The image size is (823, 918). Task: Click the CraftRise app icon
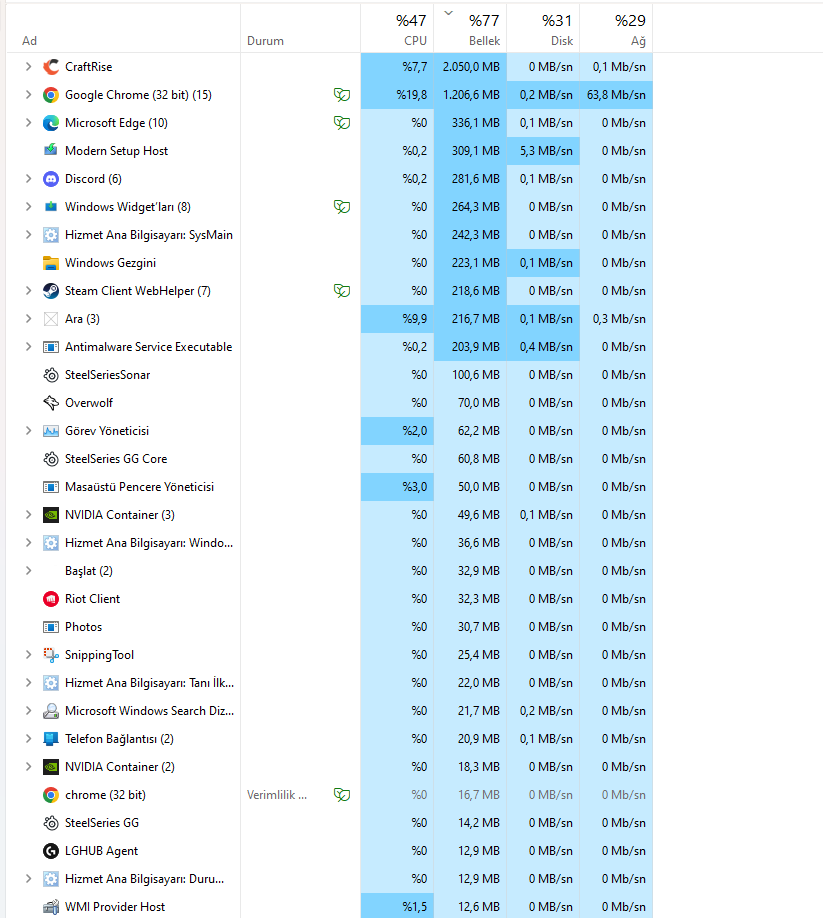coord(51,67)
